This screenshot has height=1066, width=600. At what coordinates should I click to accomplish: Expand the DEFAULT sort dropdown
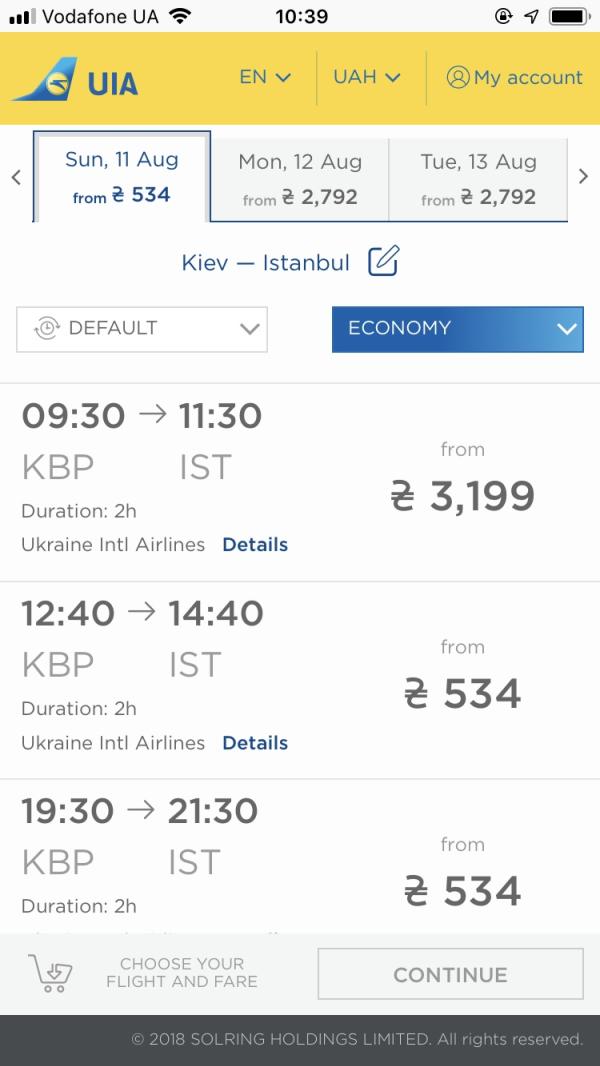pos(142,328)
